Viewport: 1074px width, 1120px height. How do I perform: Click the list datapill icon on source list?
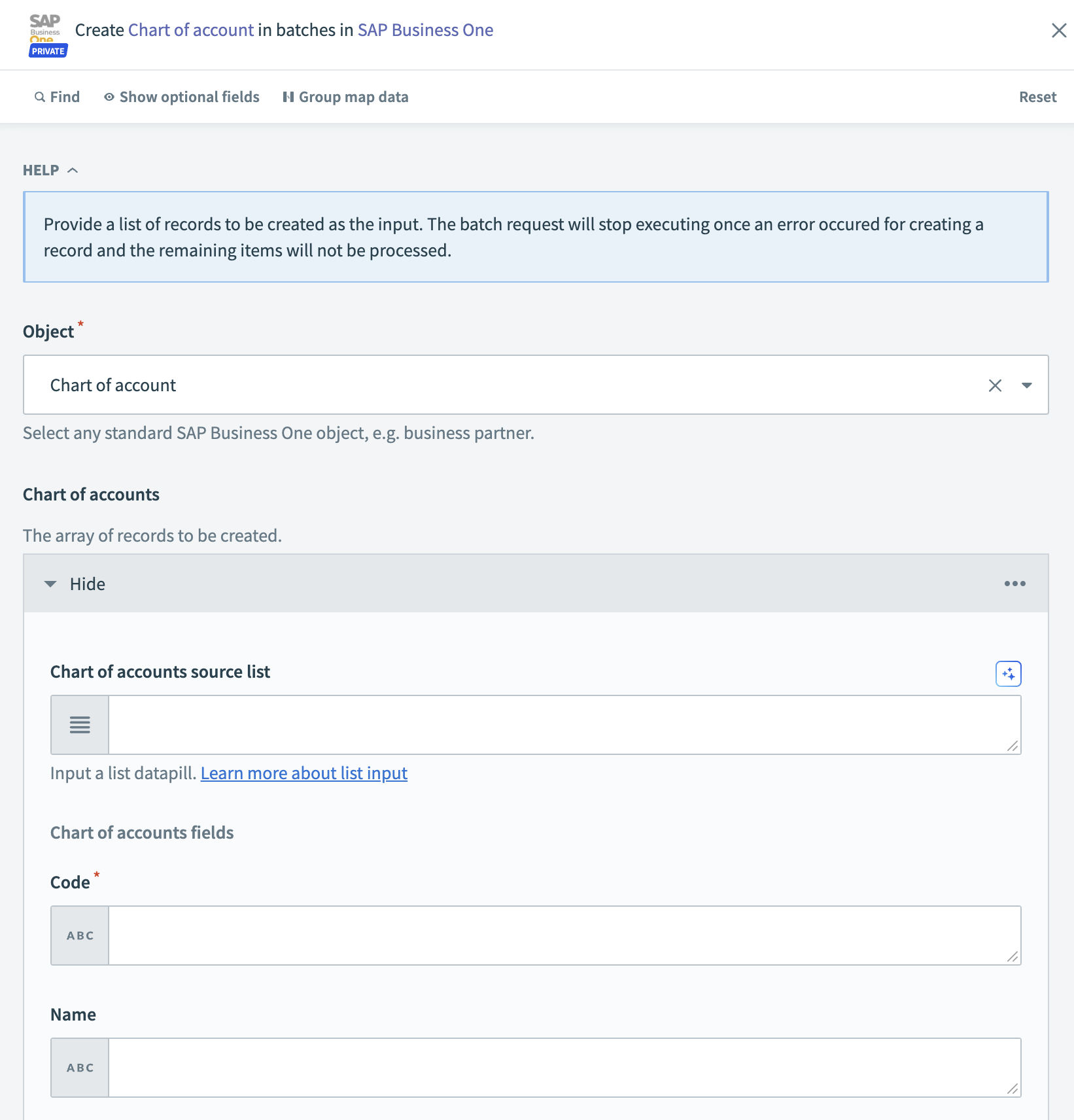click(x=79, y=724)
